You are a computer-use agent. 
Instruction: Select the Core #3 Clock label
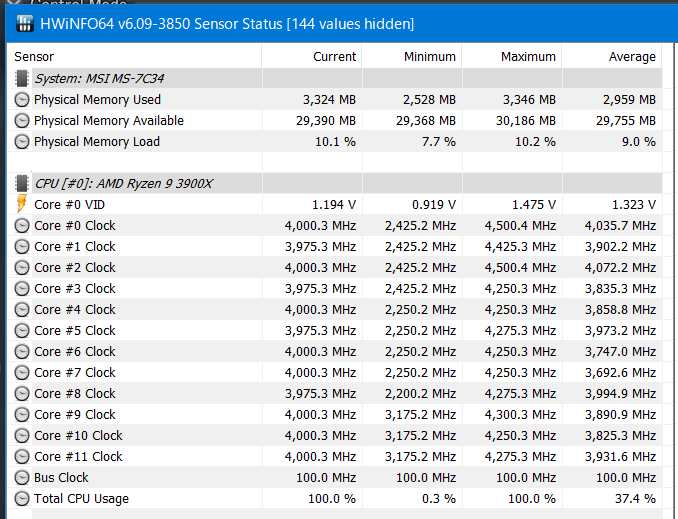click(x=75, y=288)
